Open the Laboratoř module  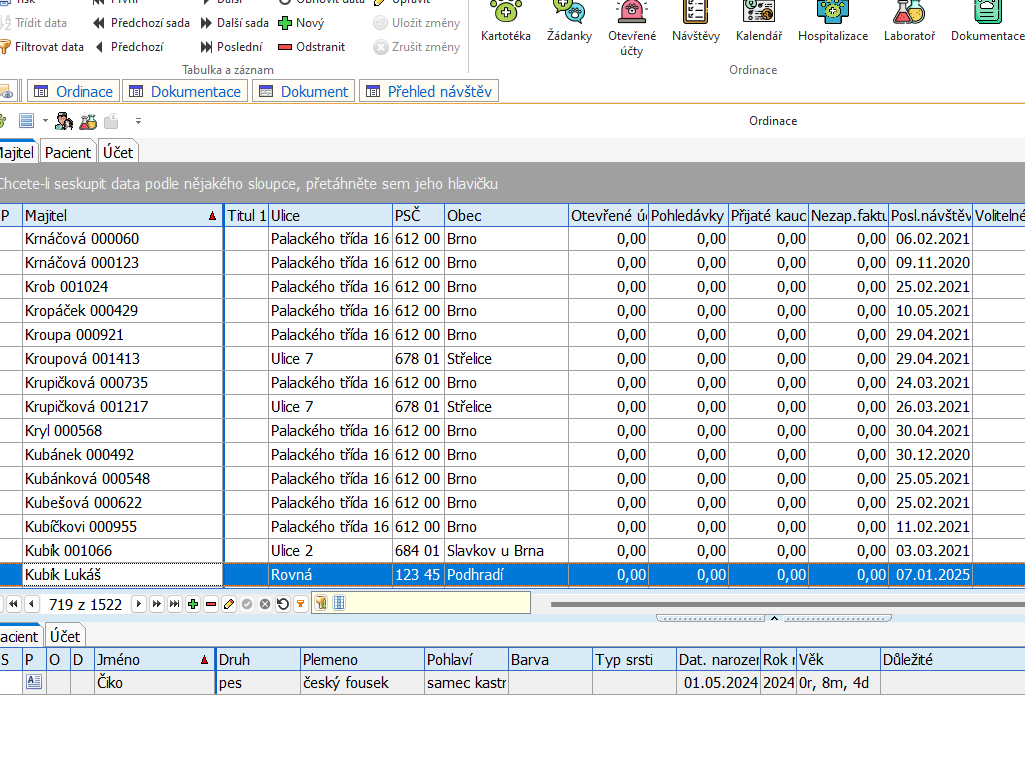[x=909, y=23]
